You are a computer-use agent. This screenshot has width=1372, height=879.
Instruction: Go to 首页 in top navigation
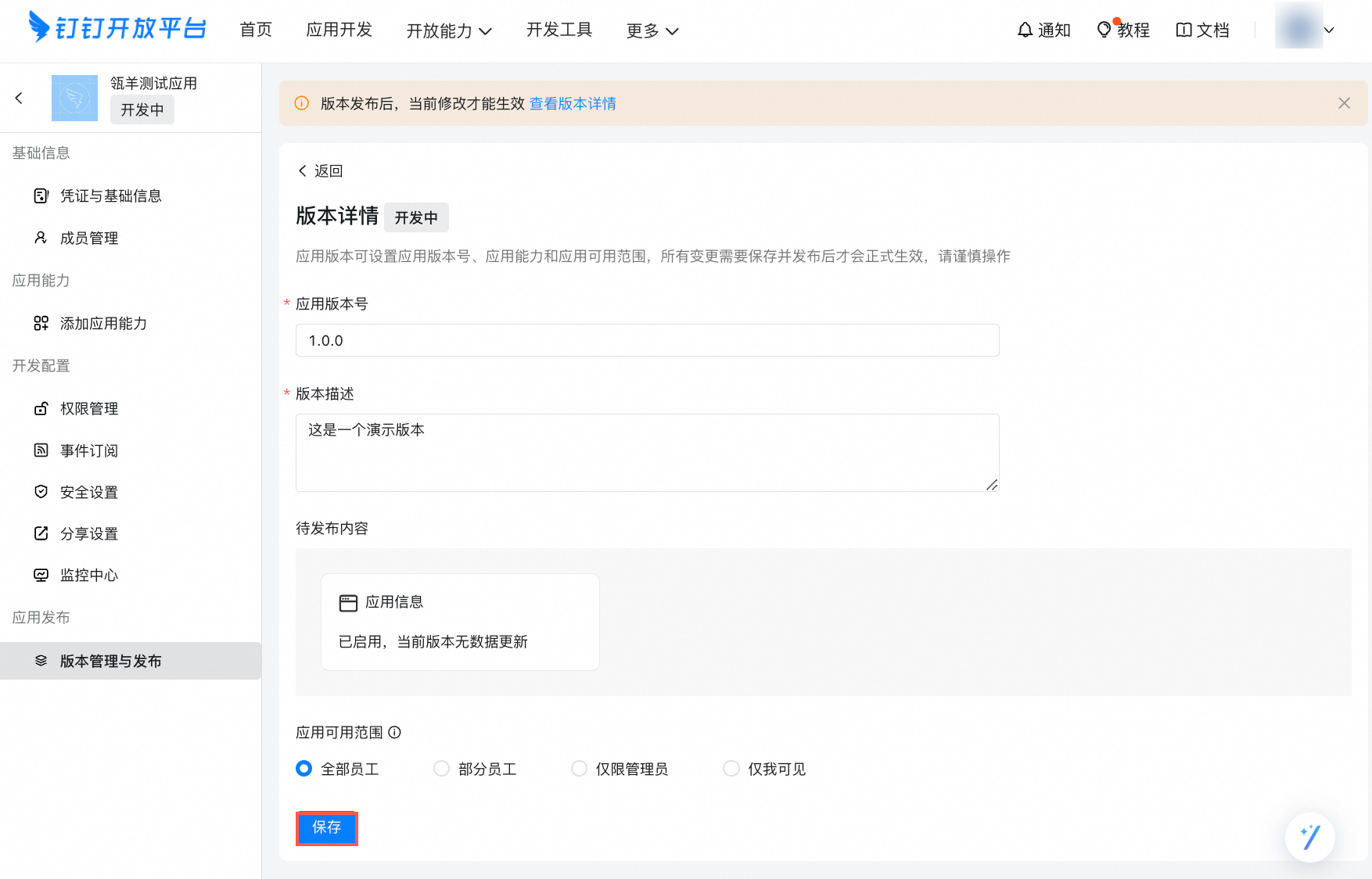point(256,30)
